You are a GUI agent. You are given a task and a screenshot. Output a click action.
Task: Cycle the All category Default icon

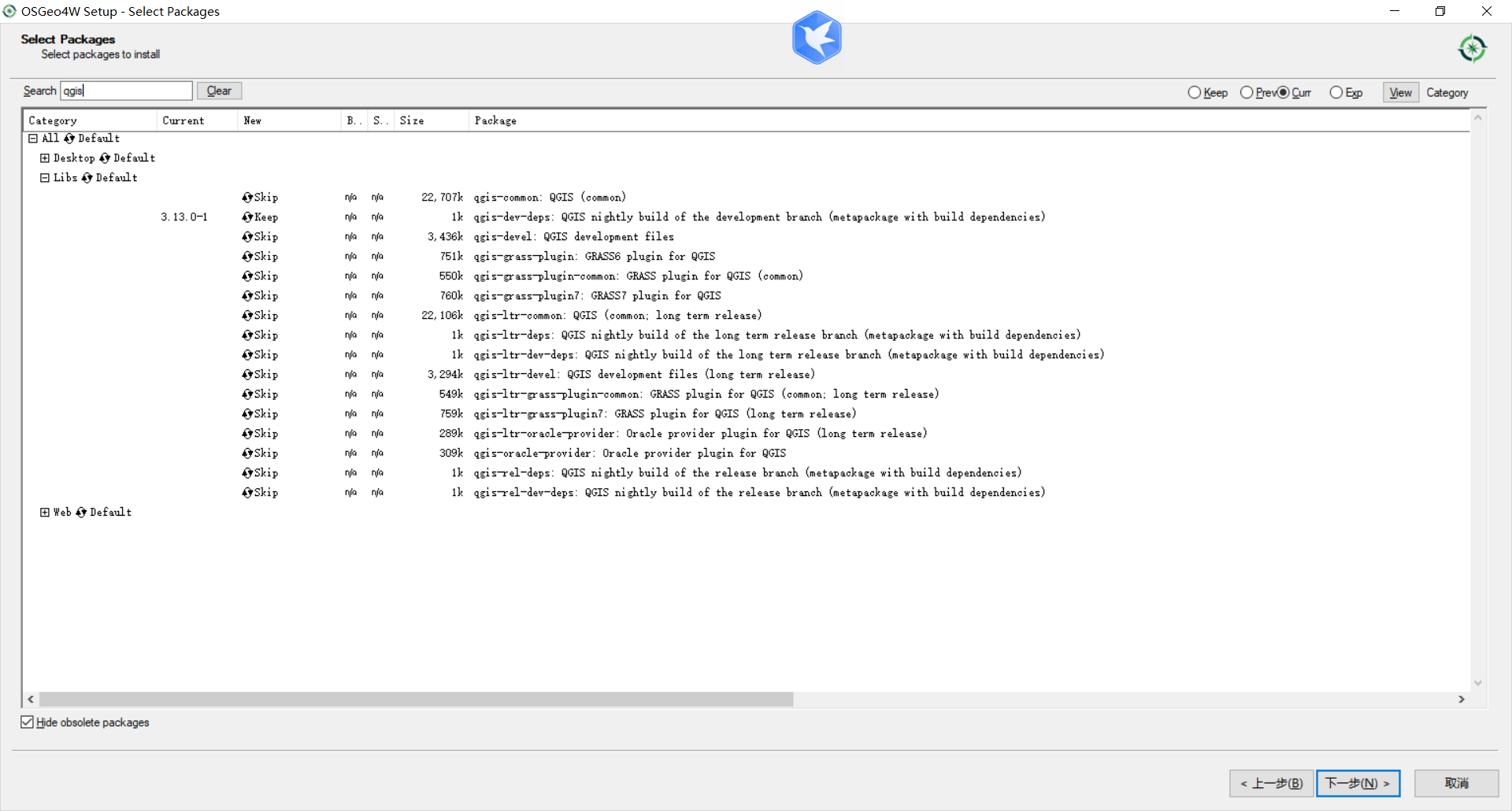(69, 139)
